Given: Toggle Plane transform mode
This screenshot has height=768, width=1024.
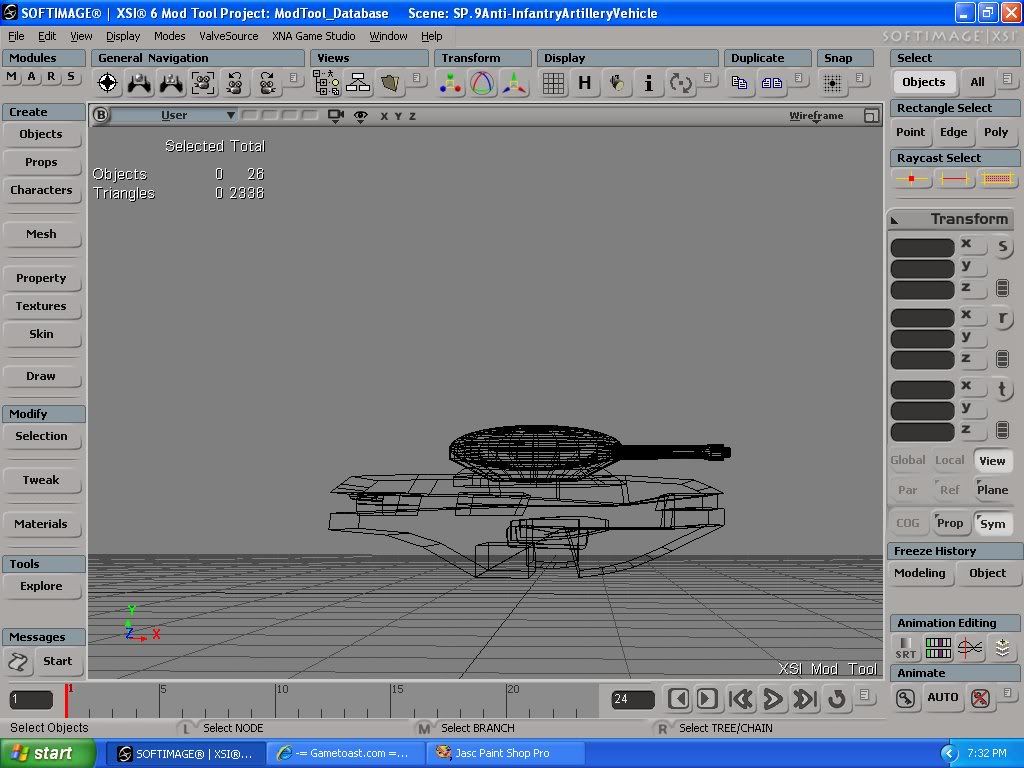Looking at the screenshot, I should point(992,490).
